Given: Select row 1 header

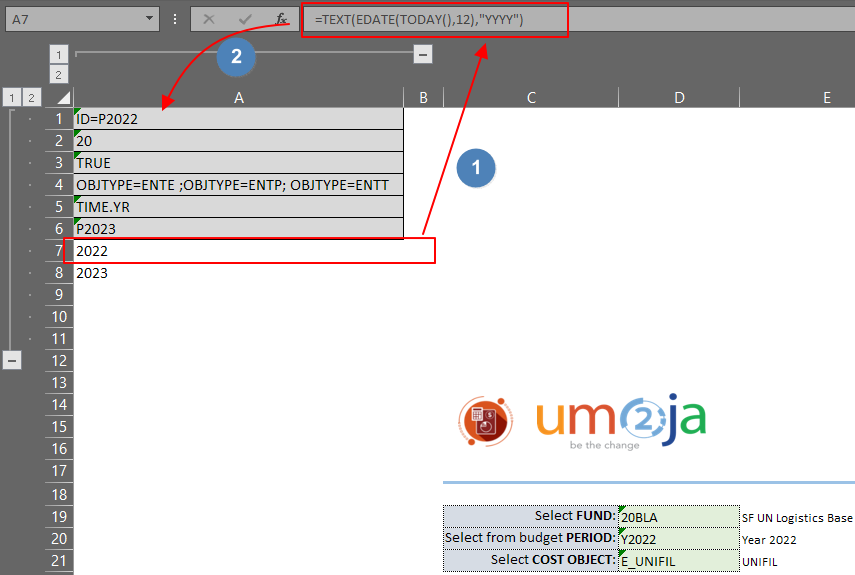Looking at the screenshot, I should [x=59, y=119].
